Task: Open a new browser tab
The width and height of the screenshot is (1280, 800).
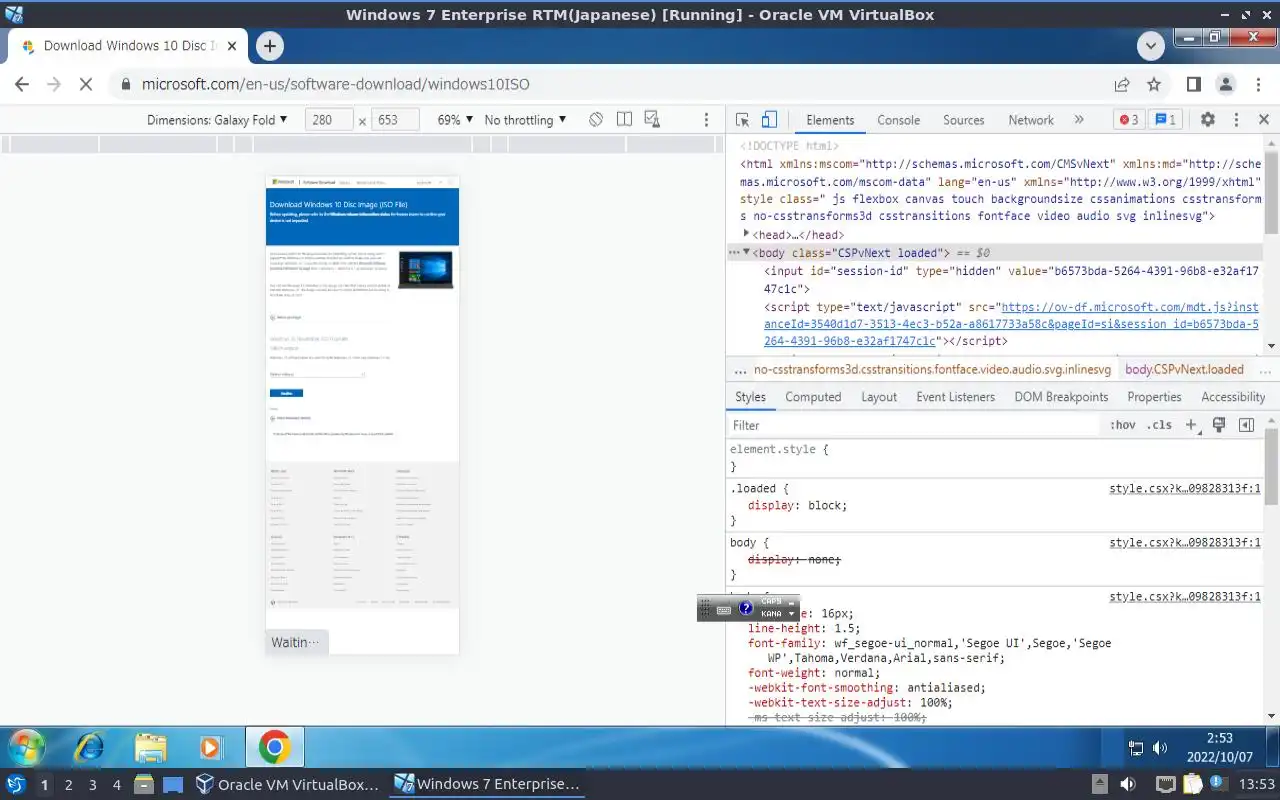Action: tap(269, 46)
